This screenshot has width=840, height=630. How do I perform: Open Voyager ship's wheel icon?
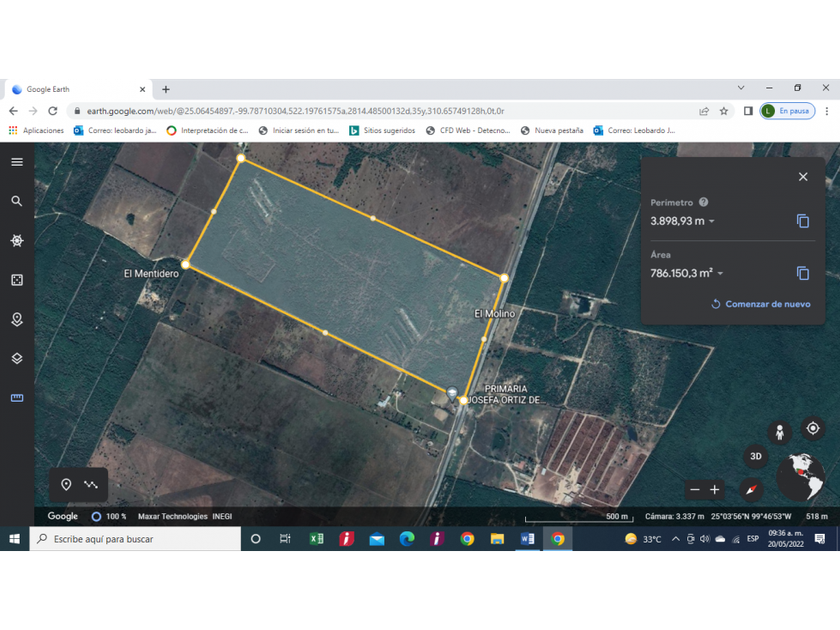(17, 241)
